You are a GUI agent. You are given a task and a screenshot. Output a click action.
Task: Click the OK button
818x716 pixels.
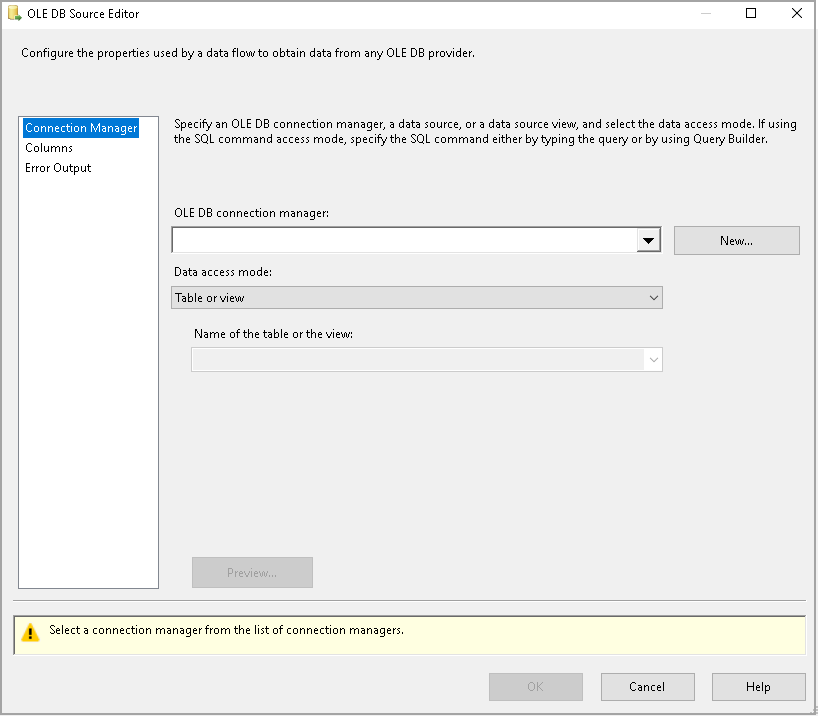tap(535, 687)
